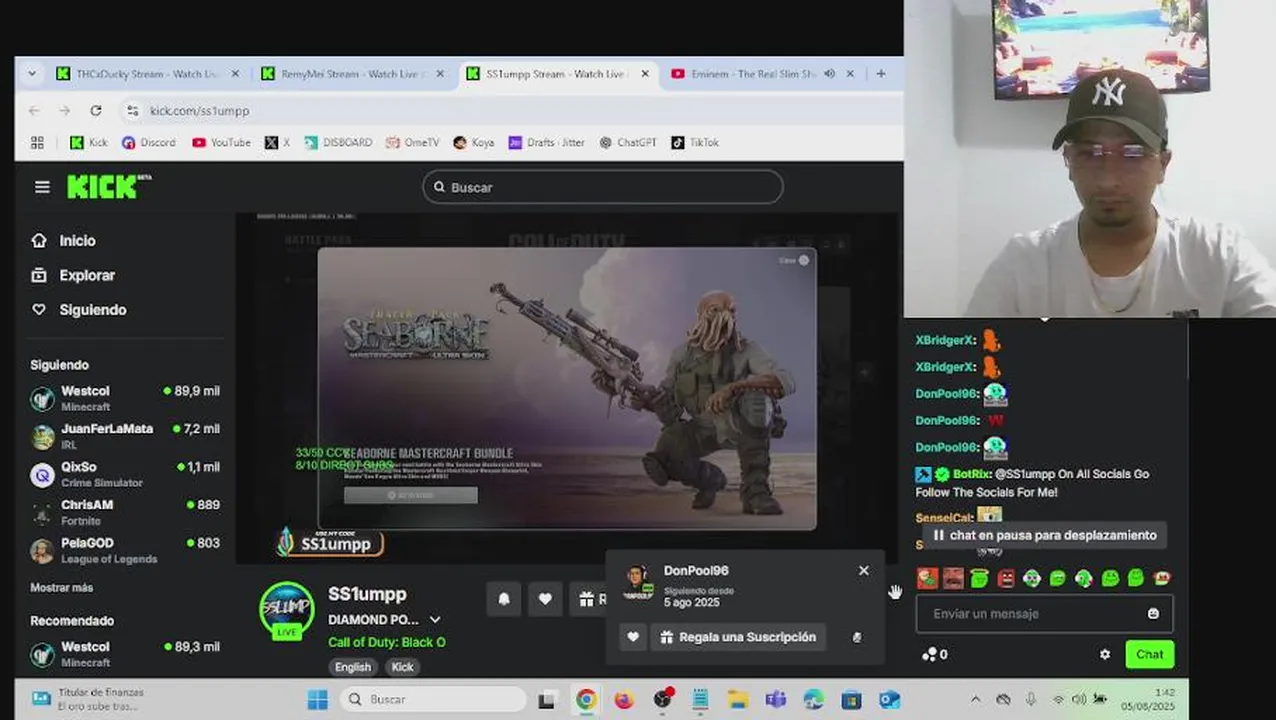
Task: Open the DISBOARD bookmark
Action: click(x=337, y=143)
